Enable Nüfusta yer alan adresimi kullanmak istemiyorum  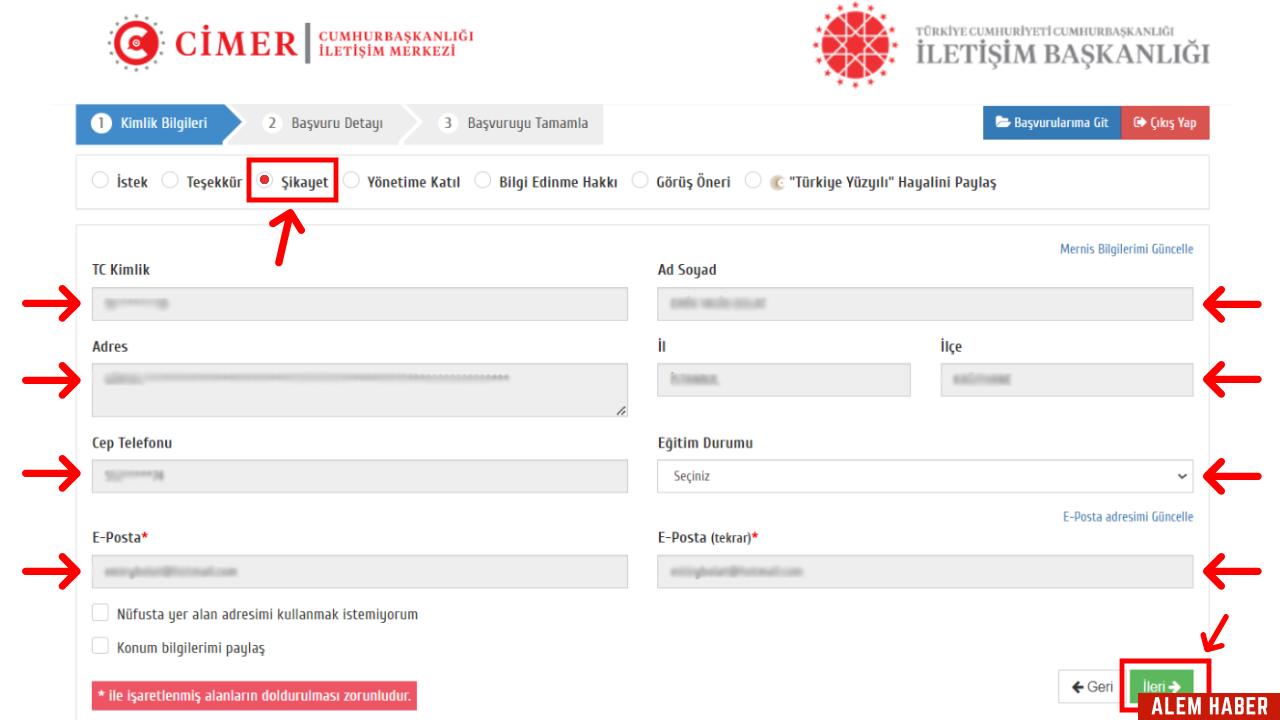coord(100,613)
